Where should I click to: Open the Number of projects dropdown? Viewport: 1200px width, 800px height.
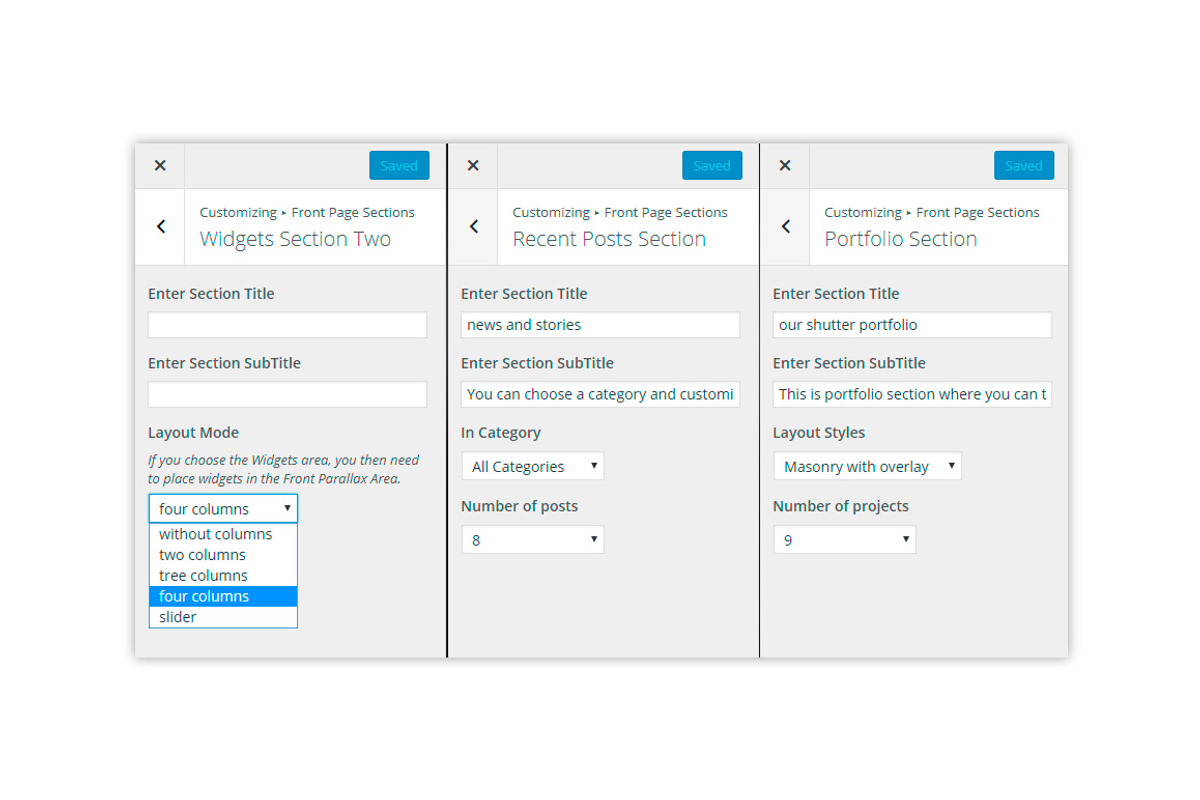click(845, 540)
